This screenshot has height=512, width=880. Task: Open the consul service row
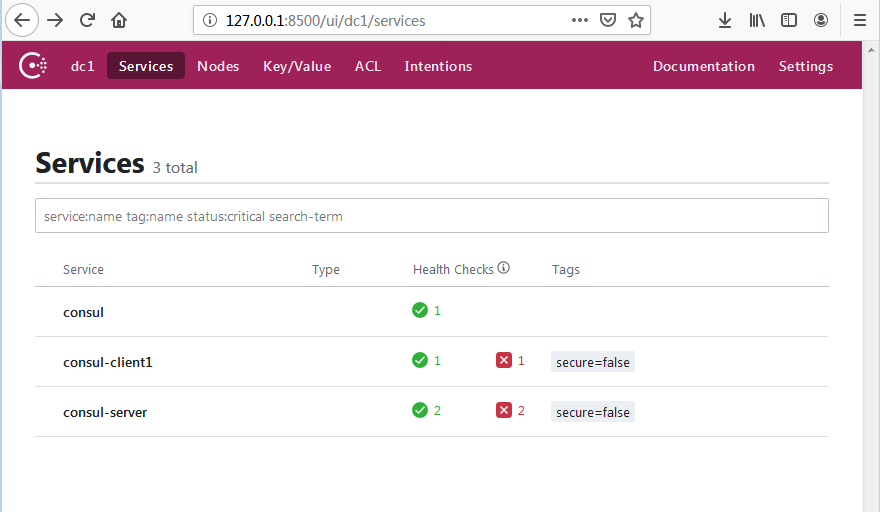tap(432, 312)
